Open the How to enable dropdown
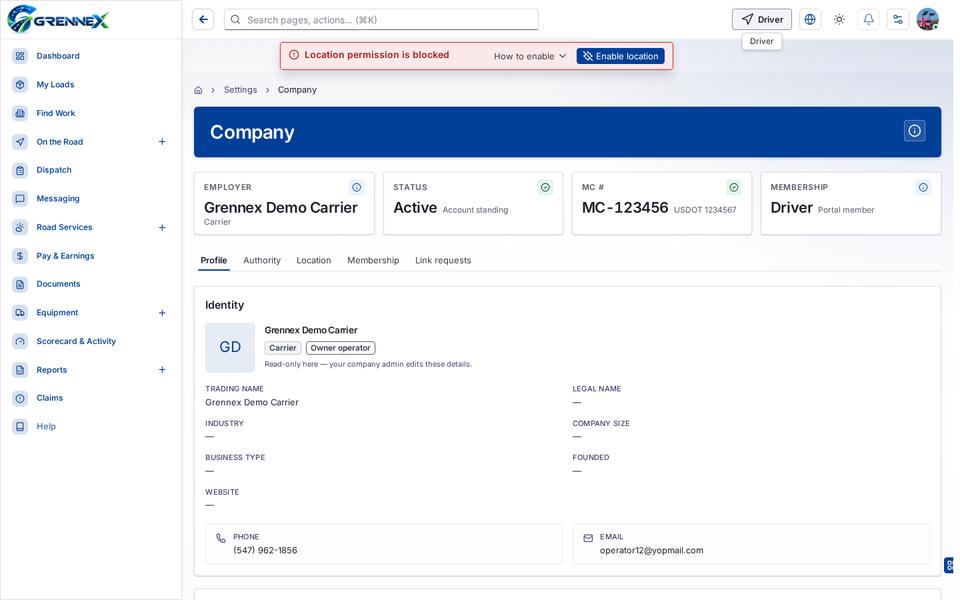960x600 pixels. tap(530, 56)
